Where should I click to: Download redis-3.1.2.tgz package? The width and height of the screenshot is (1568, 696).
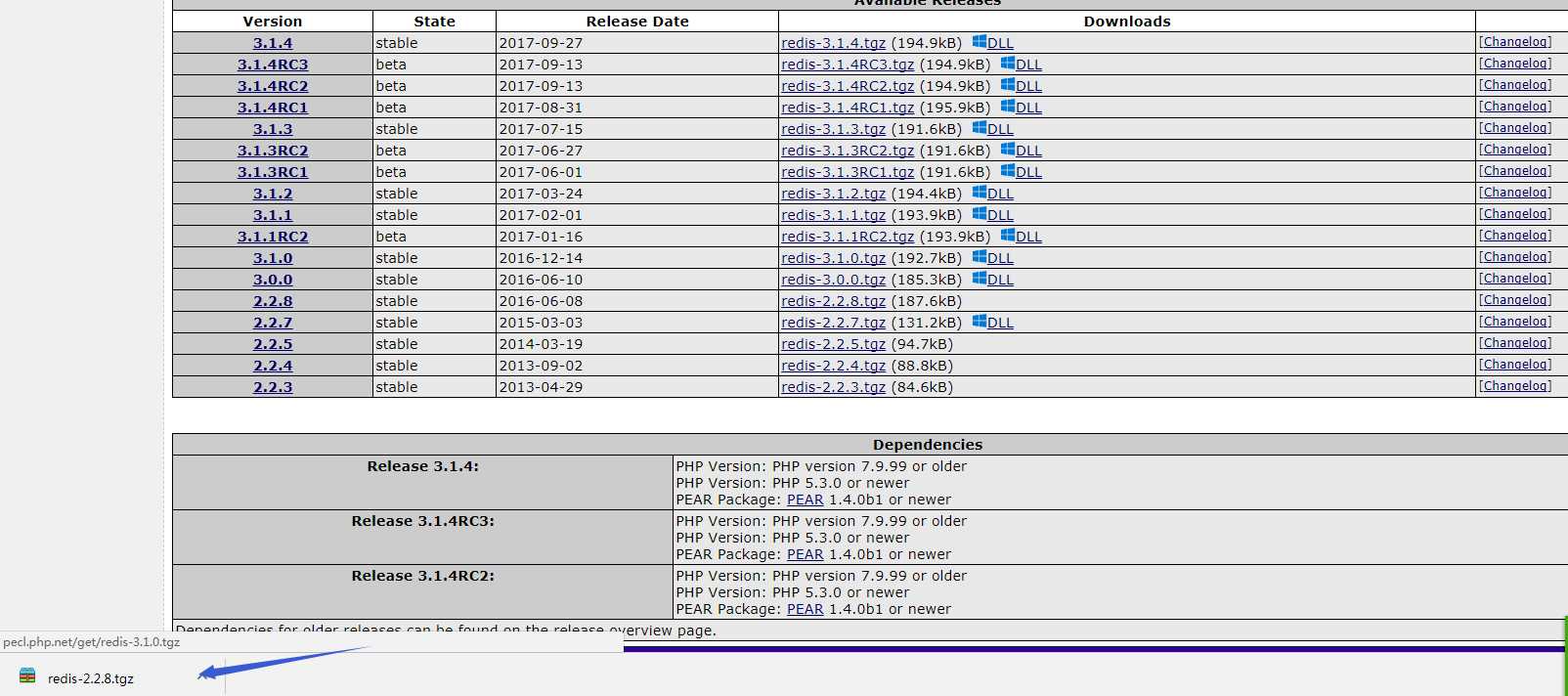(834, 194)
